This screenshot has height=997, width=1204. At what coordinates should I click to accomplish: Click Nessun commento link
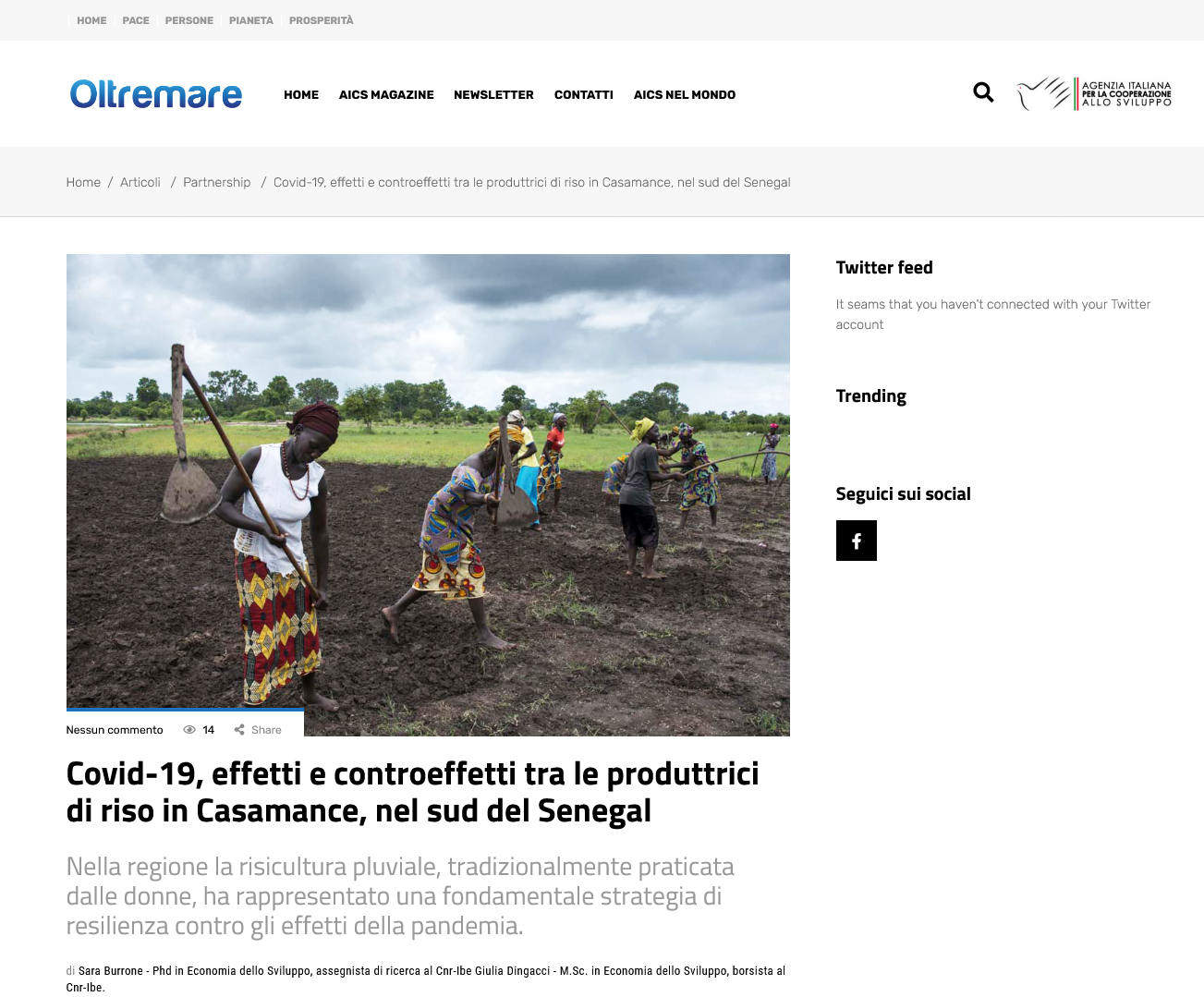115,730
